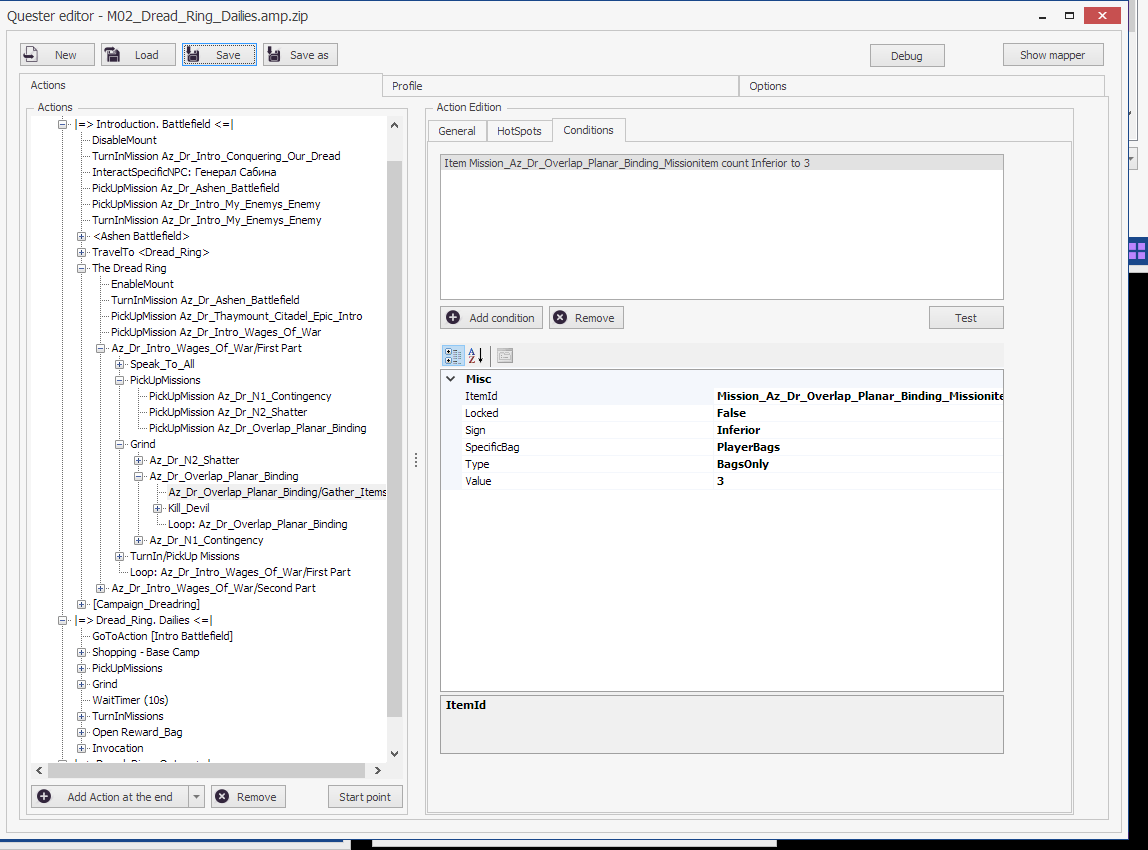Select InteractSpecificNPC: Генерал Сабина action
Image resolution: width=1148 pixels, height=850 pixels.
click(184, 172)
